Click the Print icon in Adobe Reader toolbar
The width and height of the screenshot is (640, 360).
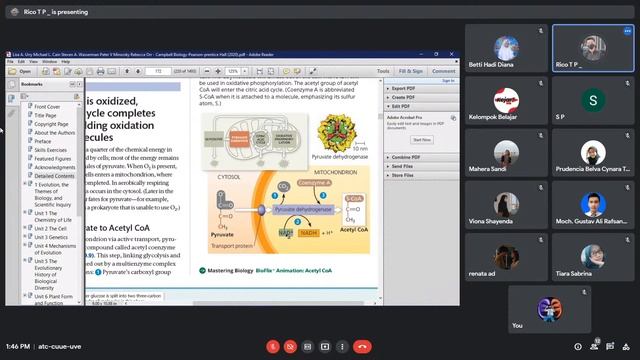[x=100, y=71]
